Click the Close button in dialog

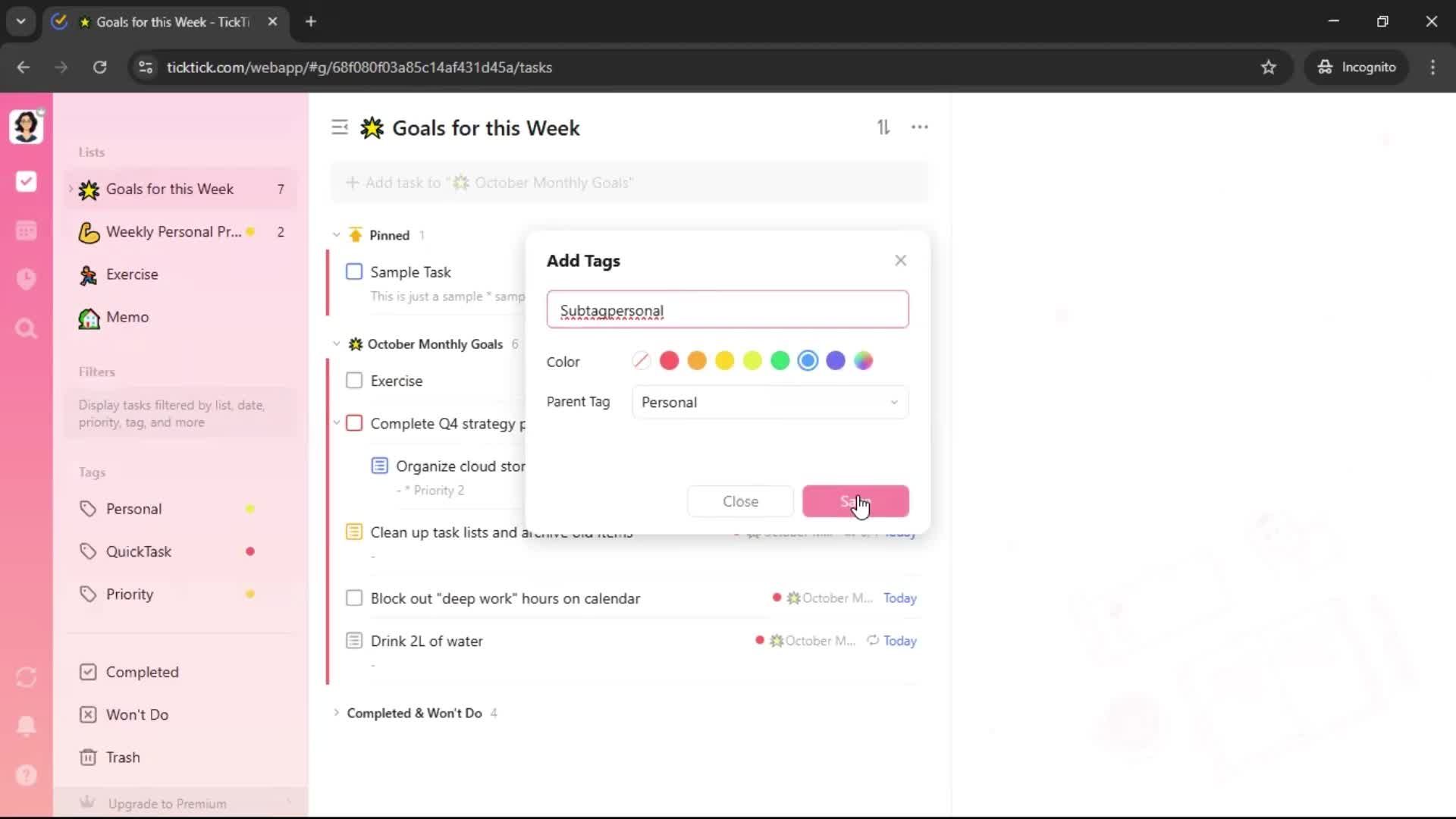tap(740, 501)
